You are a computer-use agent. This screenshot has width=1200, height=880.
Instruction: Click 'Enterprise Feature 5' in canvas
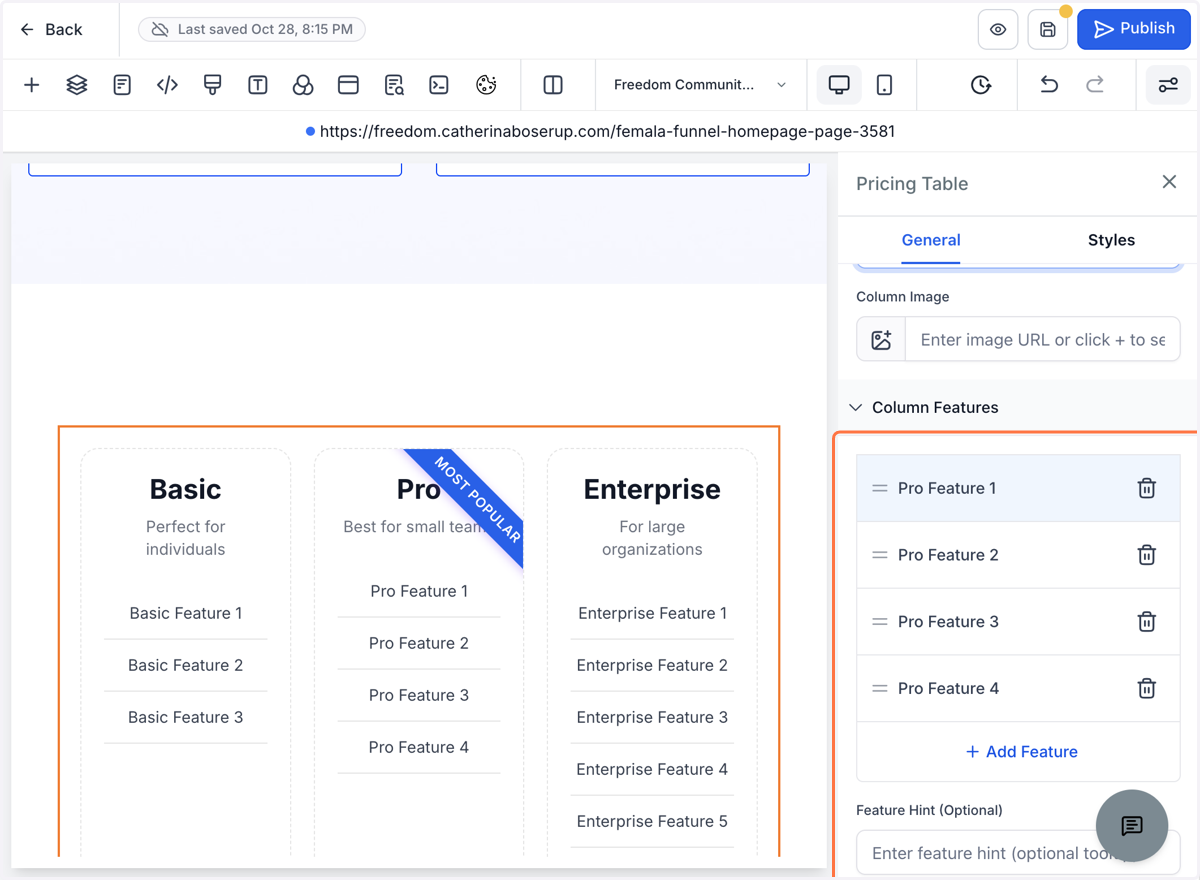click(652, 821)
